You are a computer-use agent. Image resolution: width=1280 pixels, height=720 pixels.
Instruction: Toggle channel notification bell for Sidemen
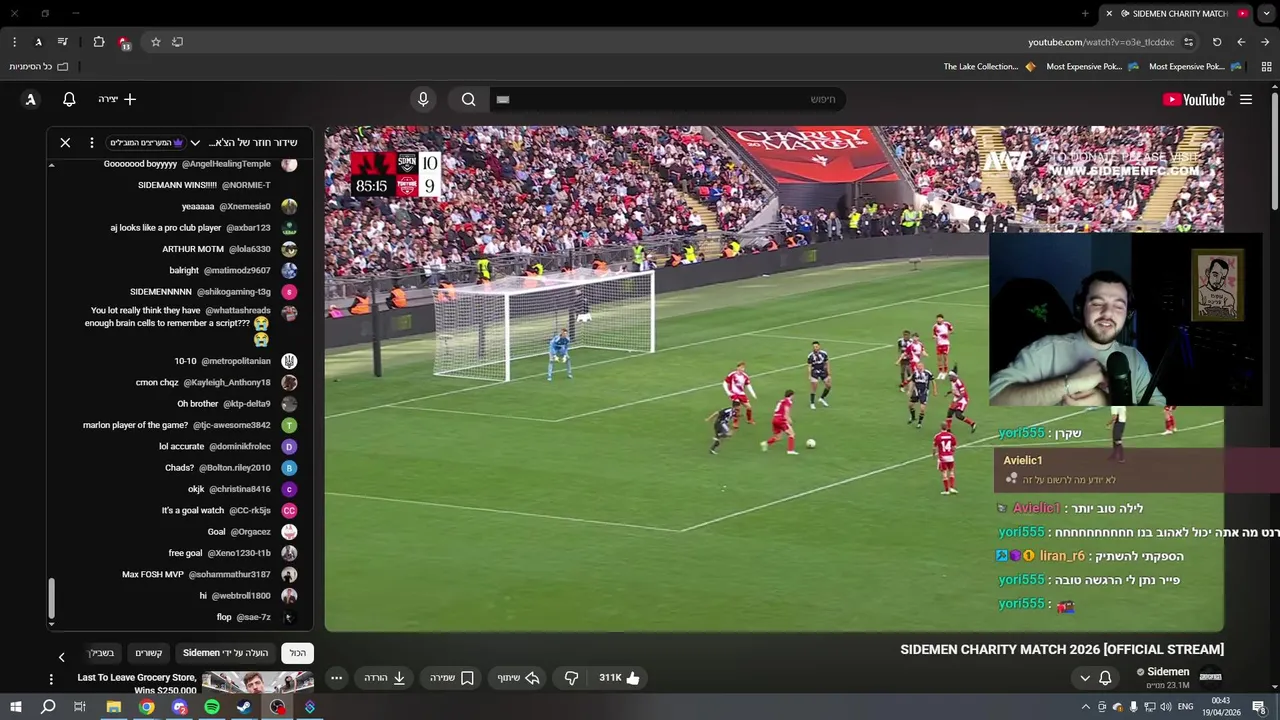click(x=1105, y=678)
